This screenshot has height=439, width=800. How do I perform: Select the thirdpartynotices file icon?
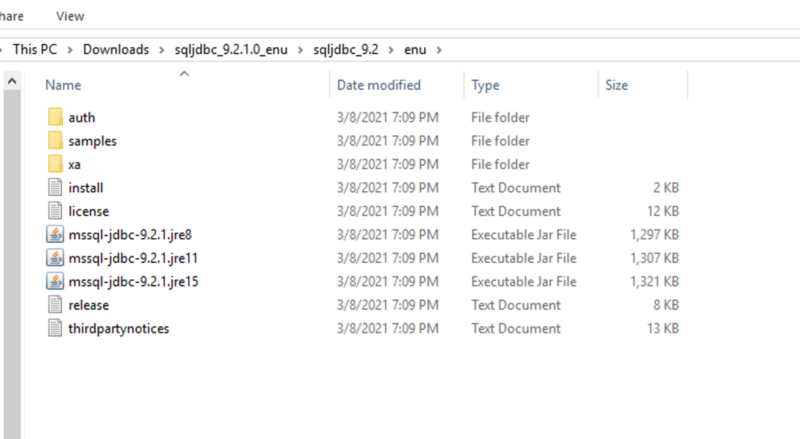pos(55,328)
